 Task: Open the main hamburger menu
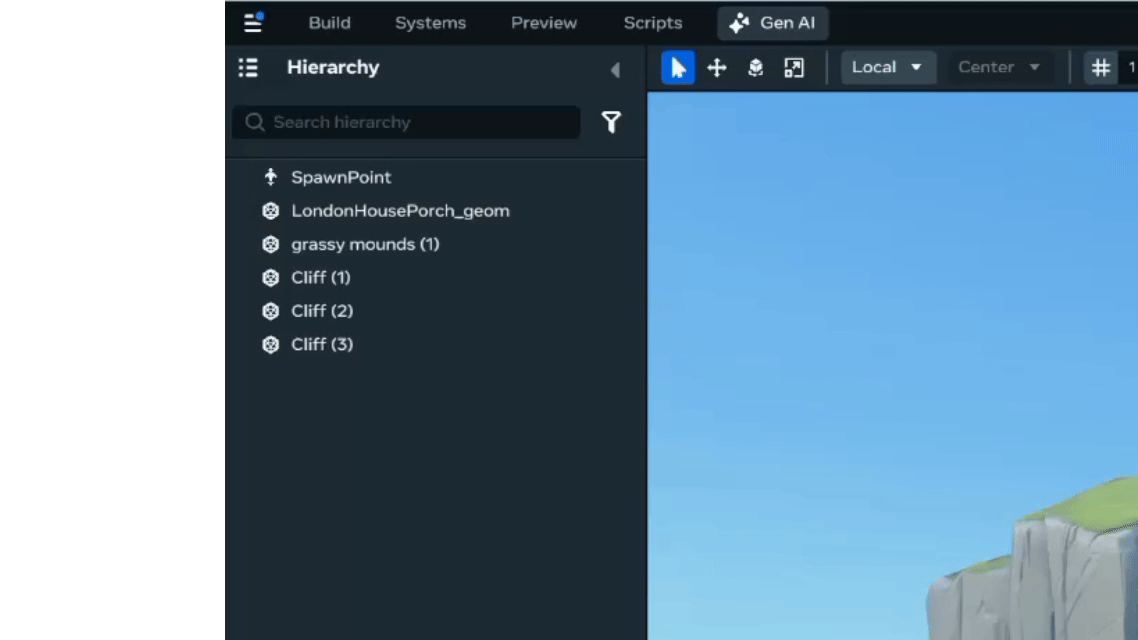253,22
